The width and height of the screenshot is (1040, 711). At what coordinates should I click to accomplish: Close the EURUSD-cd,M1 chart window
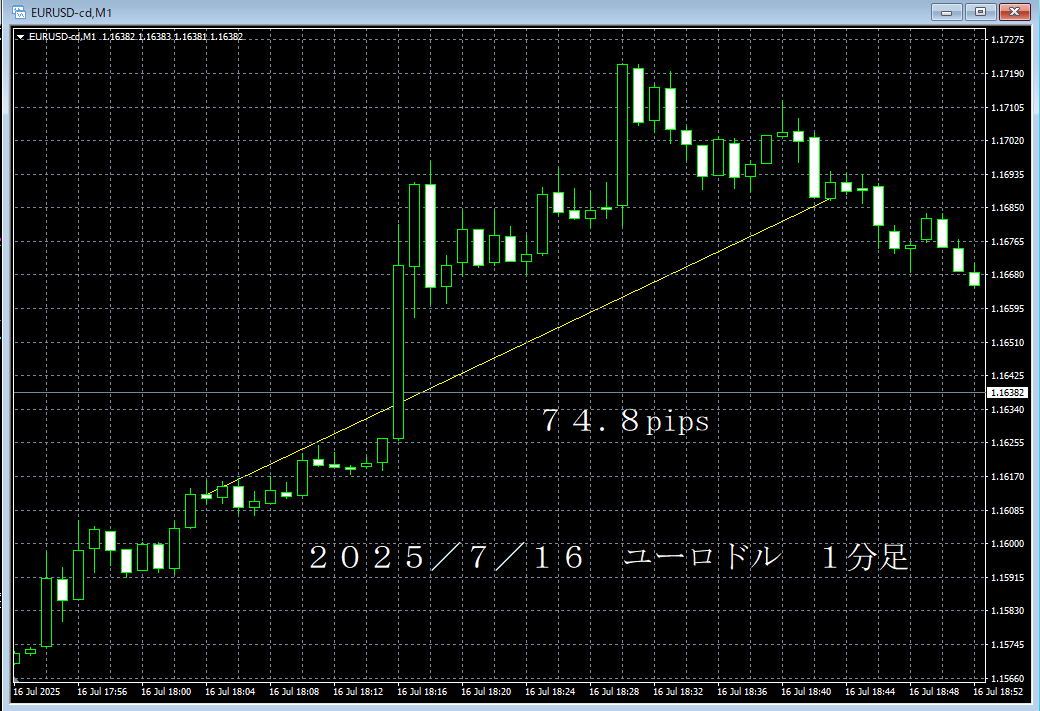[1014, 12]
